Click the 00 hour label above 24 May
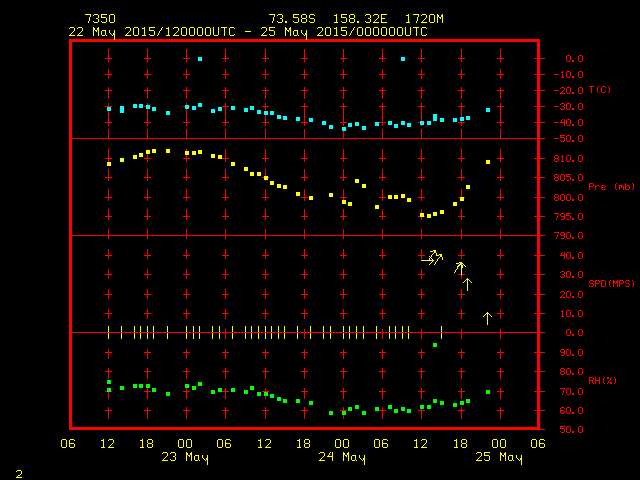 tap(342, 444)
